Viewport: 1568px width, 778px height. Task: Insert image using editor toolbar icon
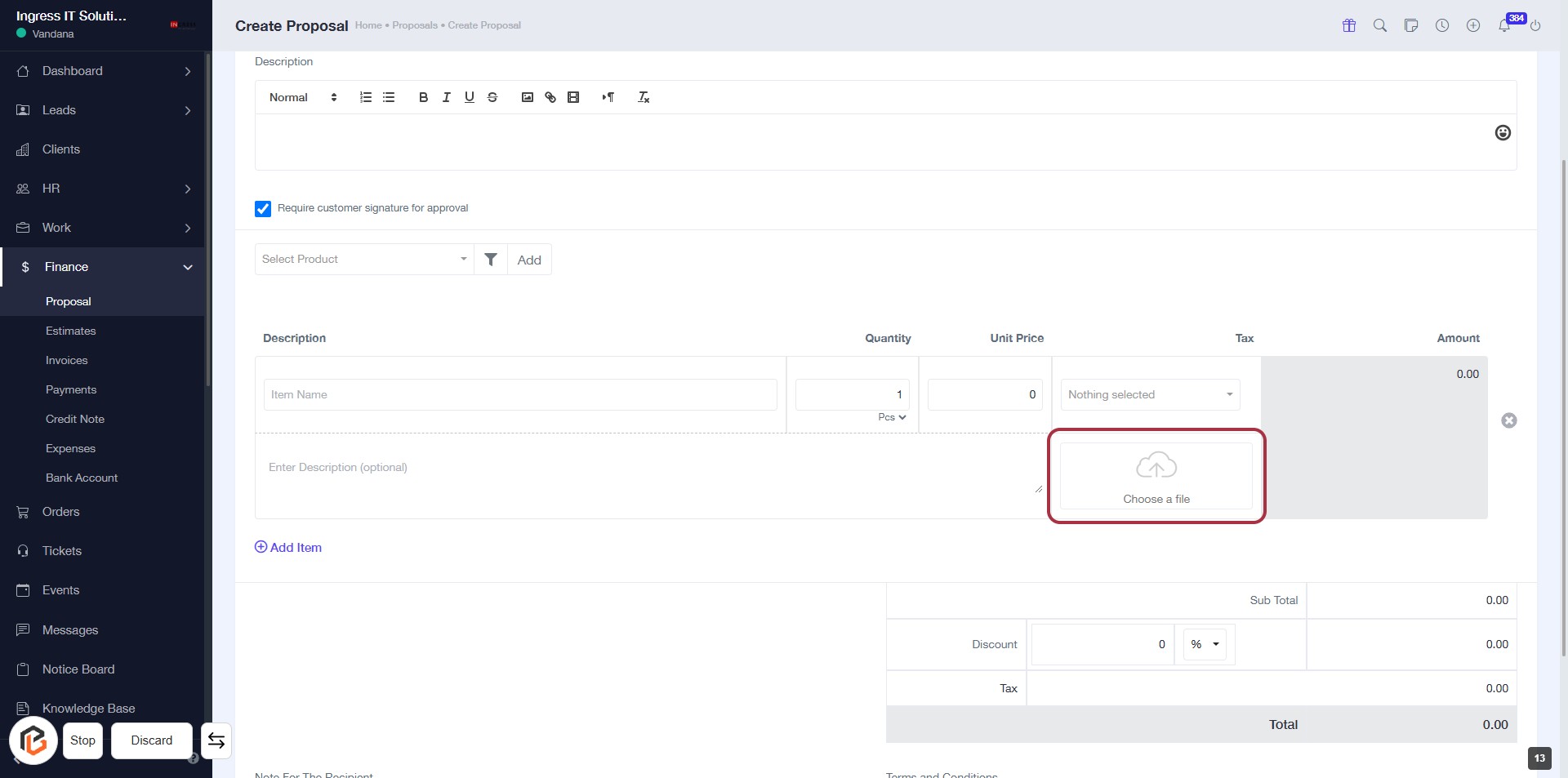(x=528, y=97)
